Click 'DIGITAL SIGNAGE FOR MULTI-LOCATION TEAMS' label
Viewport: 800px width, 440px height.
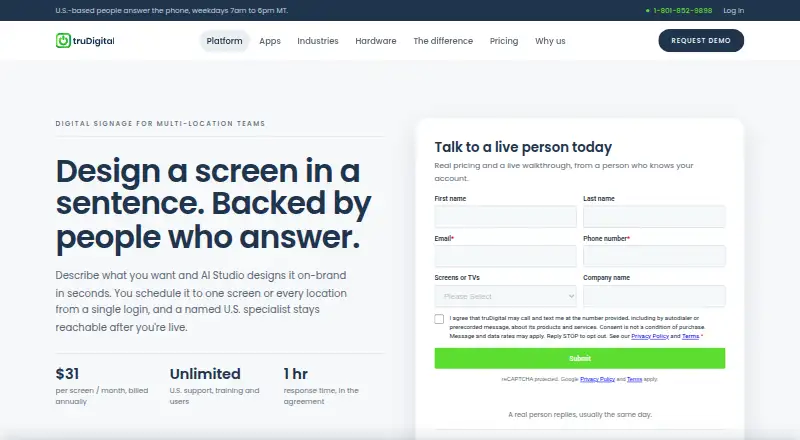(x=160, y=124)
